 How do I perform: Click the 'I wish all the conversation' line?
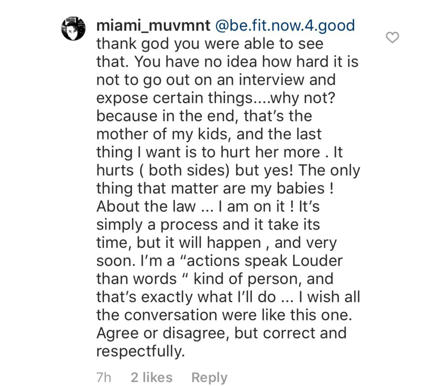click(228, 306)
